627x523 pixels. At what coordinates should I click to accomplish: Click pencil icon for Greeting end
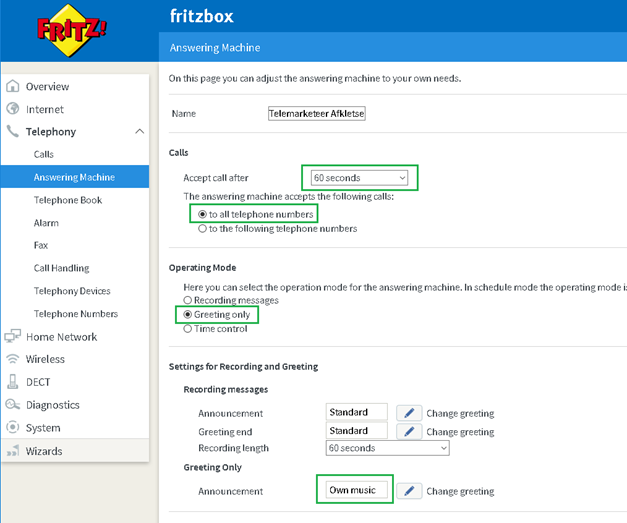[409, 431]
